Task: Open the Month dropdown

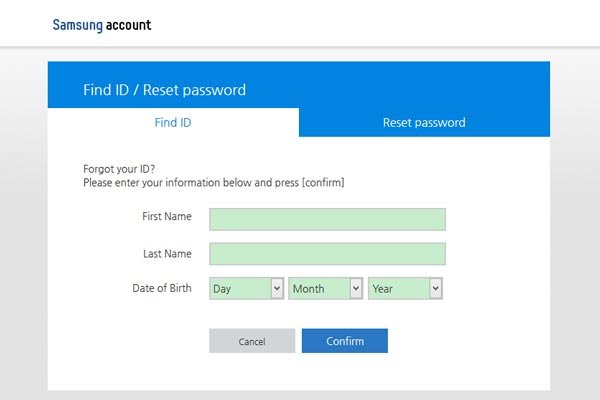Action: coord(325,288)
